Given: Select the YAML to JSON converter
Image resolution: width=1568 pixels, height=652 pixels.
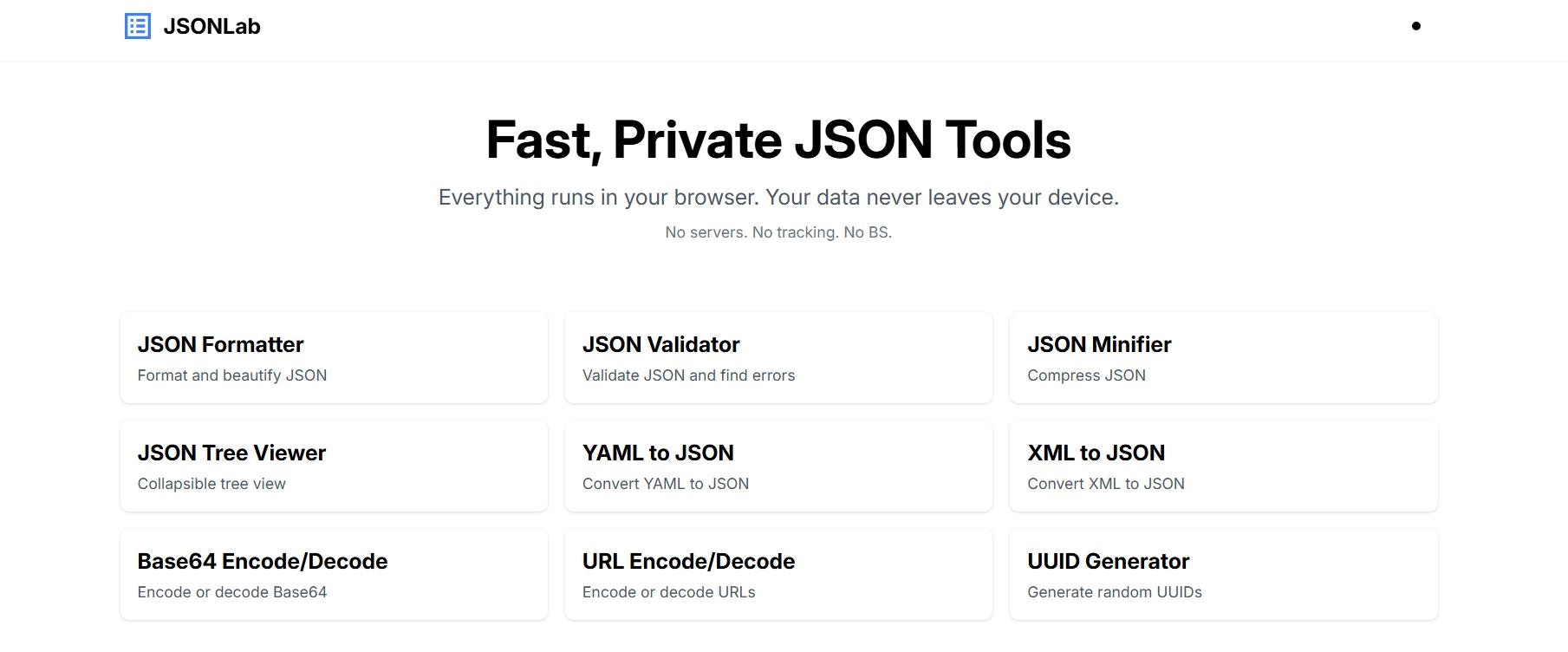Looking at the screenshot, I should (x=778, y=466).
